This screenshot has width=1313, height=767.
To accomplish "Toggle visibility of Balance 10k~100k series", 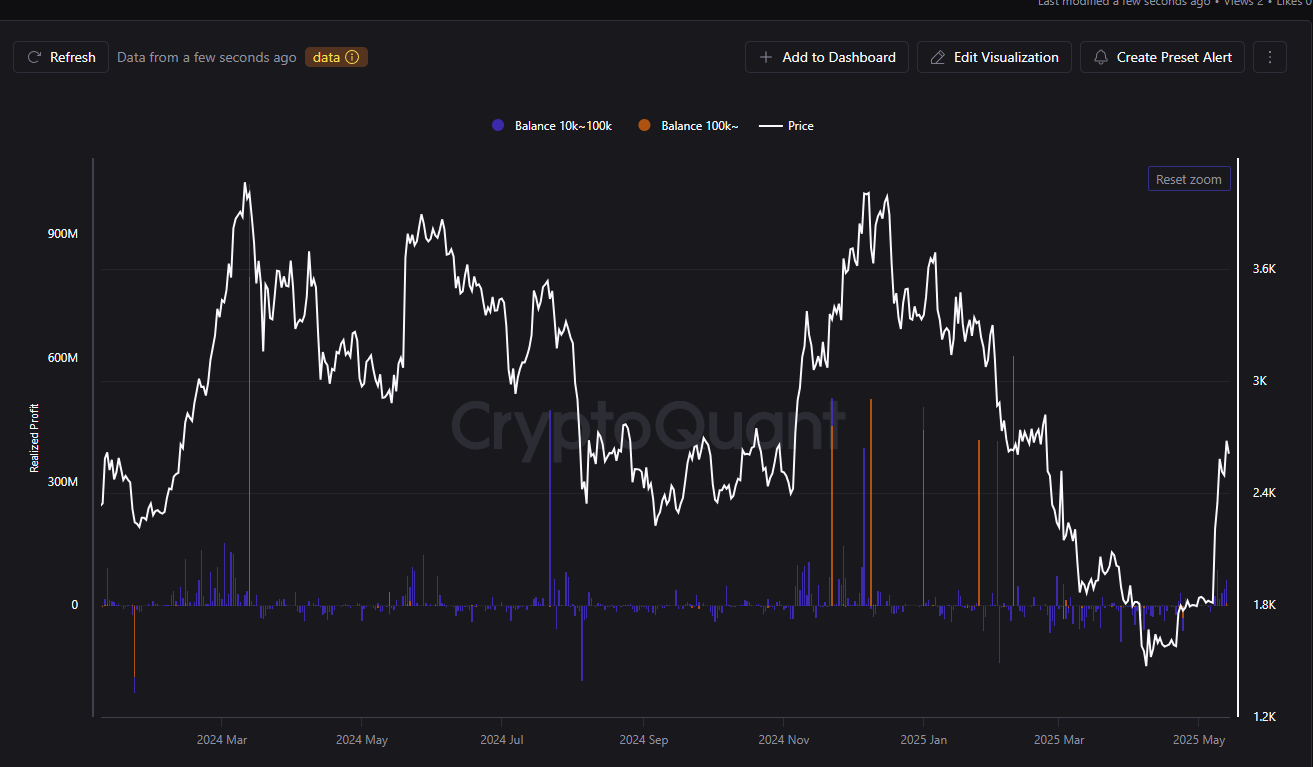I will (551, 125).
